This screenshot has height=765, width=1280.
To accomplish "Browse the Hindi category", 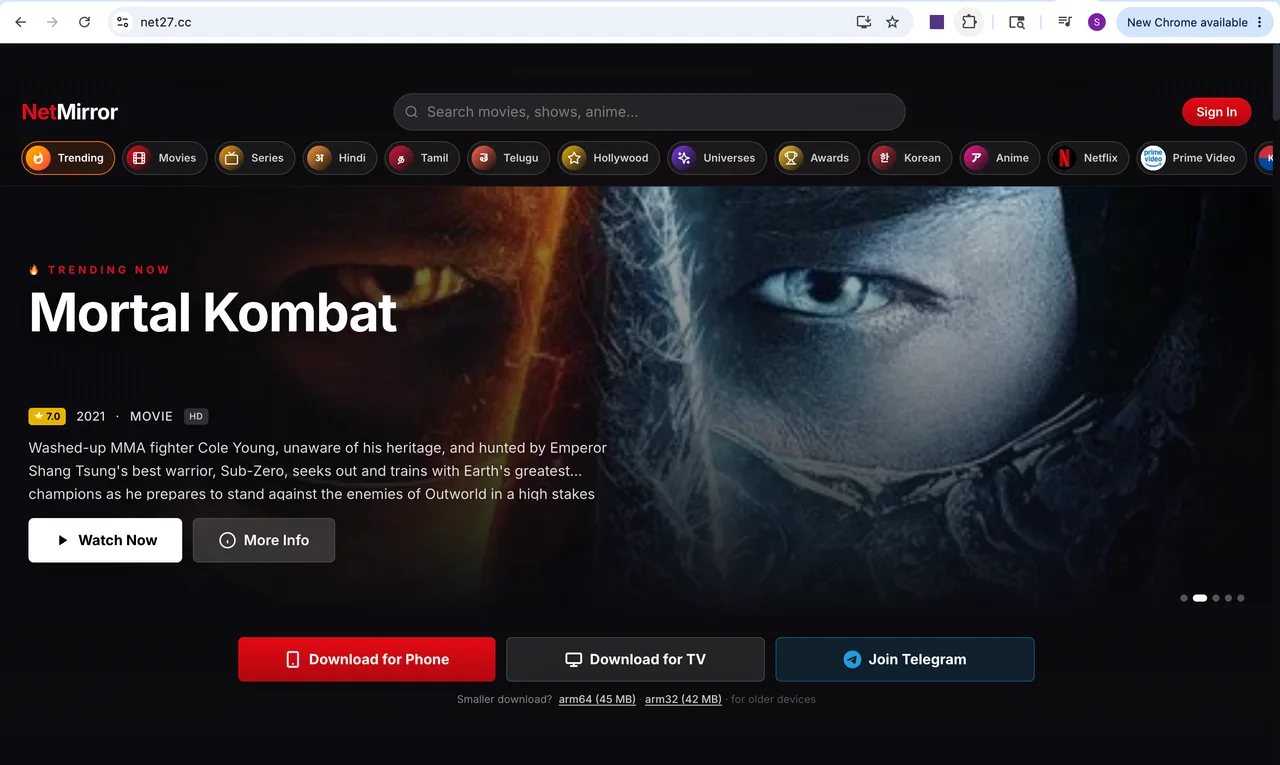I will click(340, 158).
